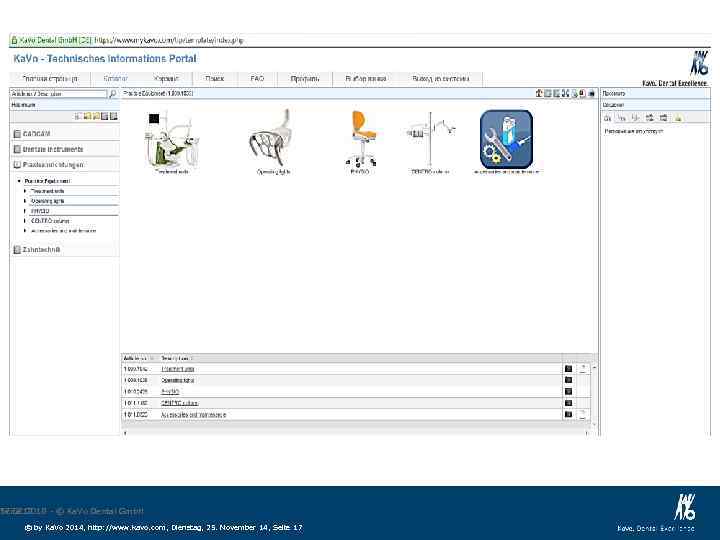Open the Выбор языка (language) tab
The width and height of the screenshot is (720, 540).
pos(366,79)
